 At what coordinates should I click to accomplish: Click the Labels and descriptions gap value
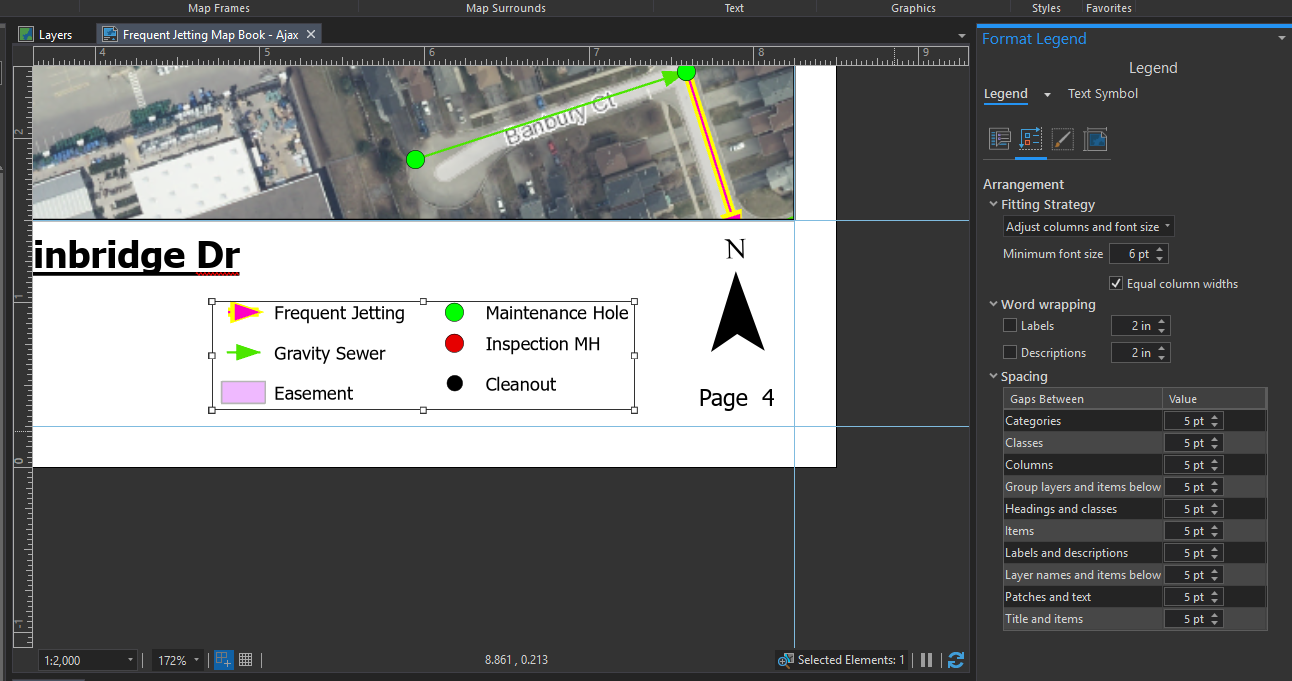pos(1193,553)
